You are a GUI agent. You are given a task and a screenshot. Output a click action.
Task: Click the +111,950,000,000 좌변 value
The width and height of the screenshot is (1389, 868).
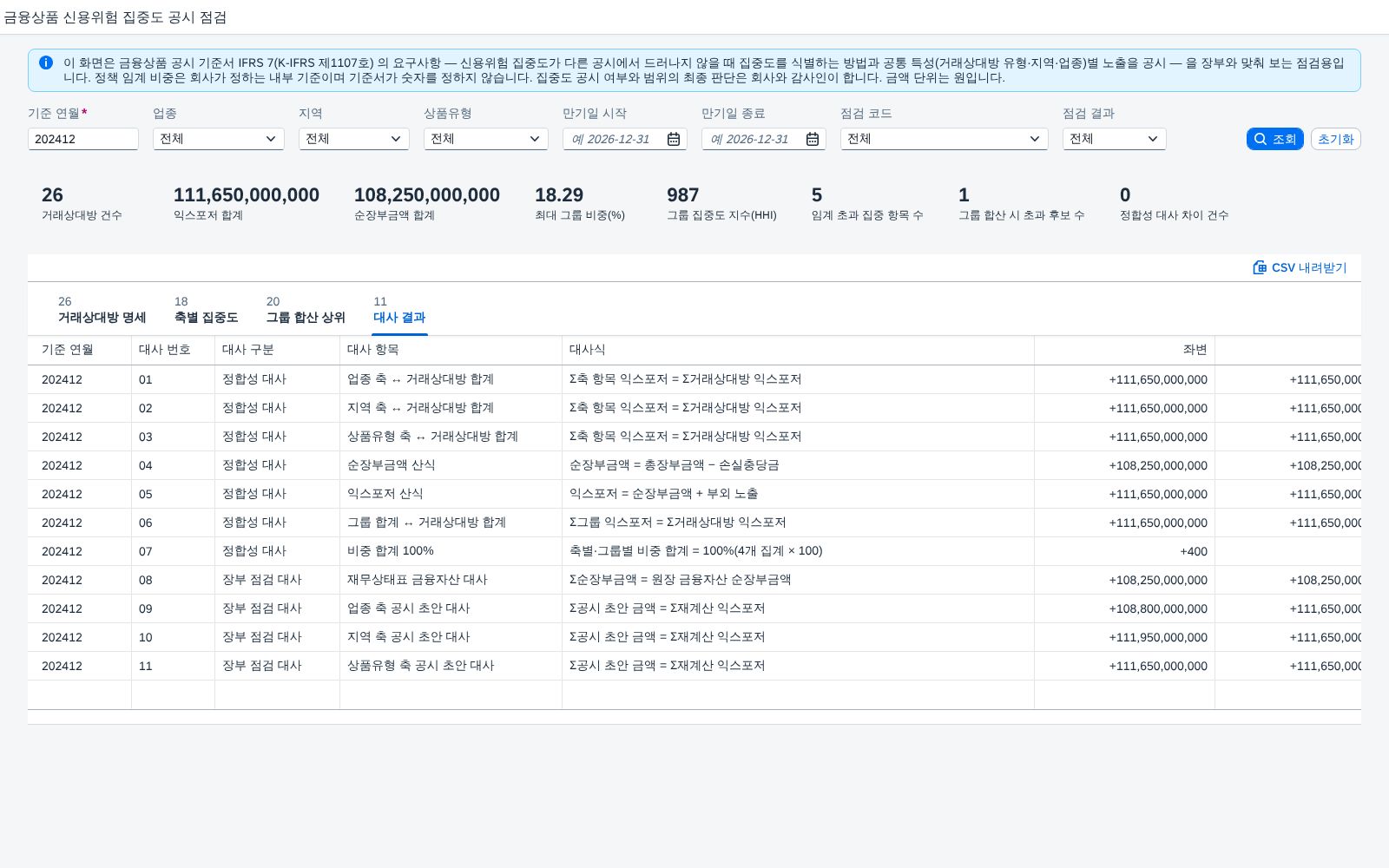coord(1158,637)
